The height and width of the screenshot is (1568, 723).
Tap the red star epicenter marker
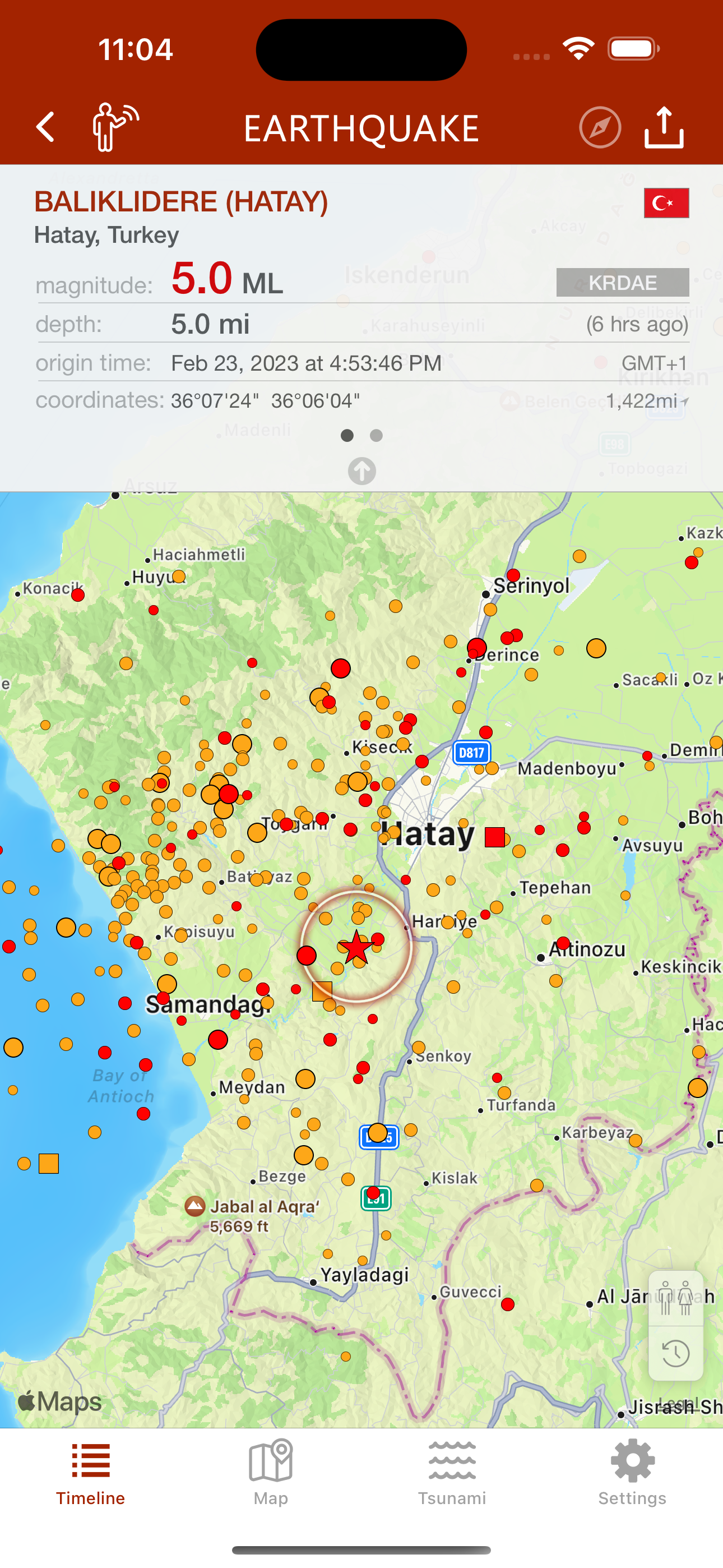point(356,947)
